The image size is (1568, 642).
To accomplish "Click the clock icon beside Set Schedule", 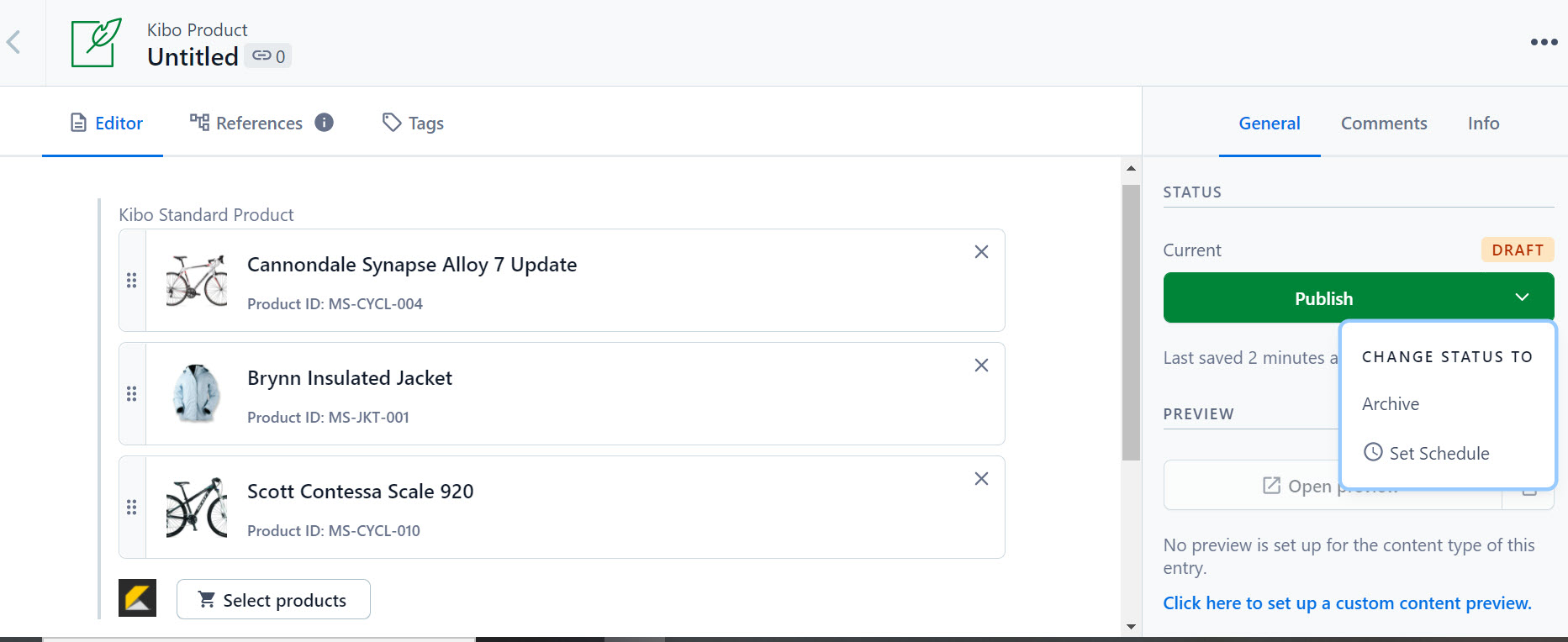I will click(1373, 452).
